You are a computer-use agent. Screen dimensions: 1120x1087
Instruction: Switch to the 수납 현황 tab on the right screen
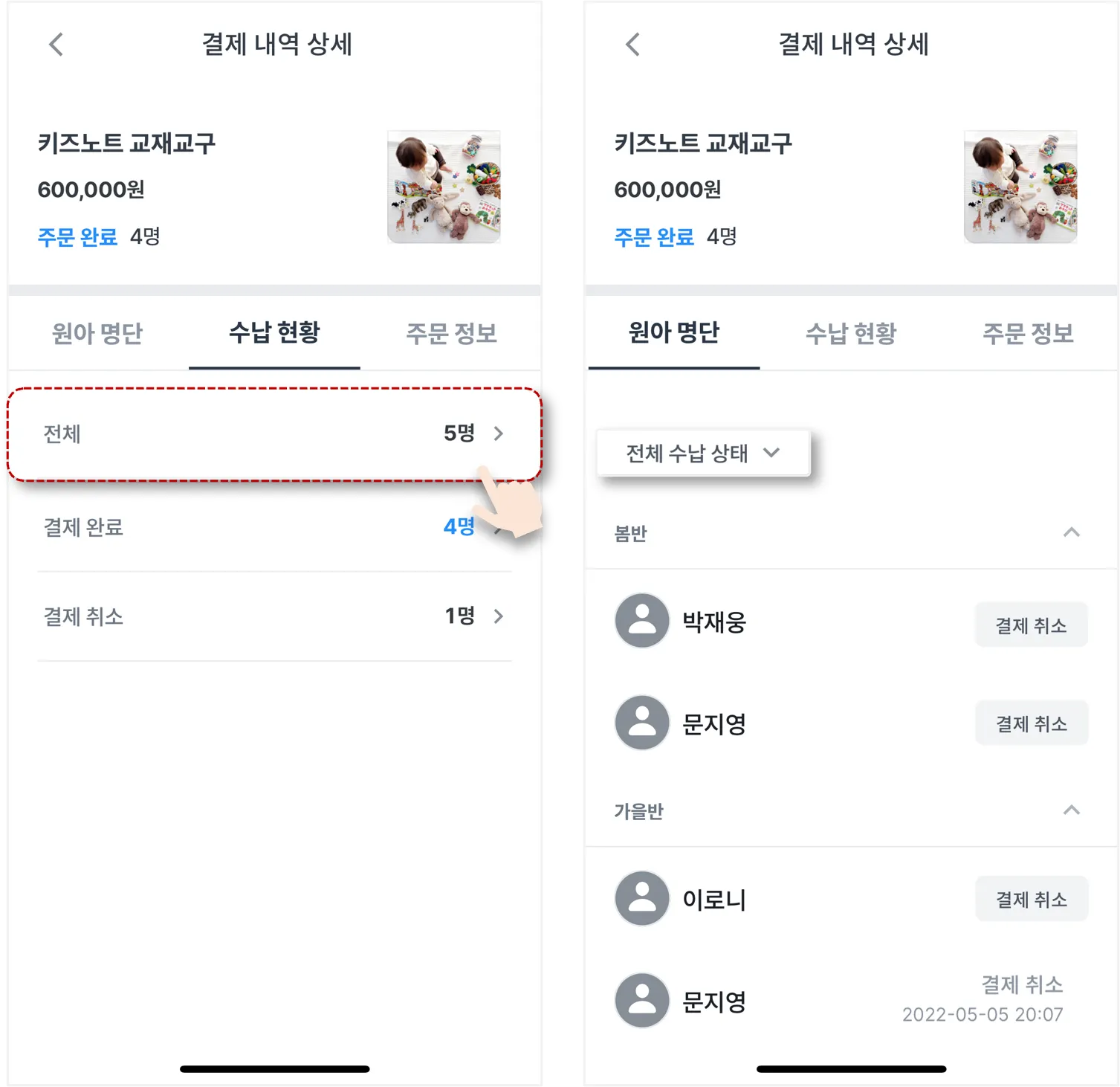tap(851, 333)
